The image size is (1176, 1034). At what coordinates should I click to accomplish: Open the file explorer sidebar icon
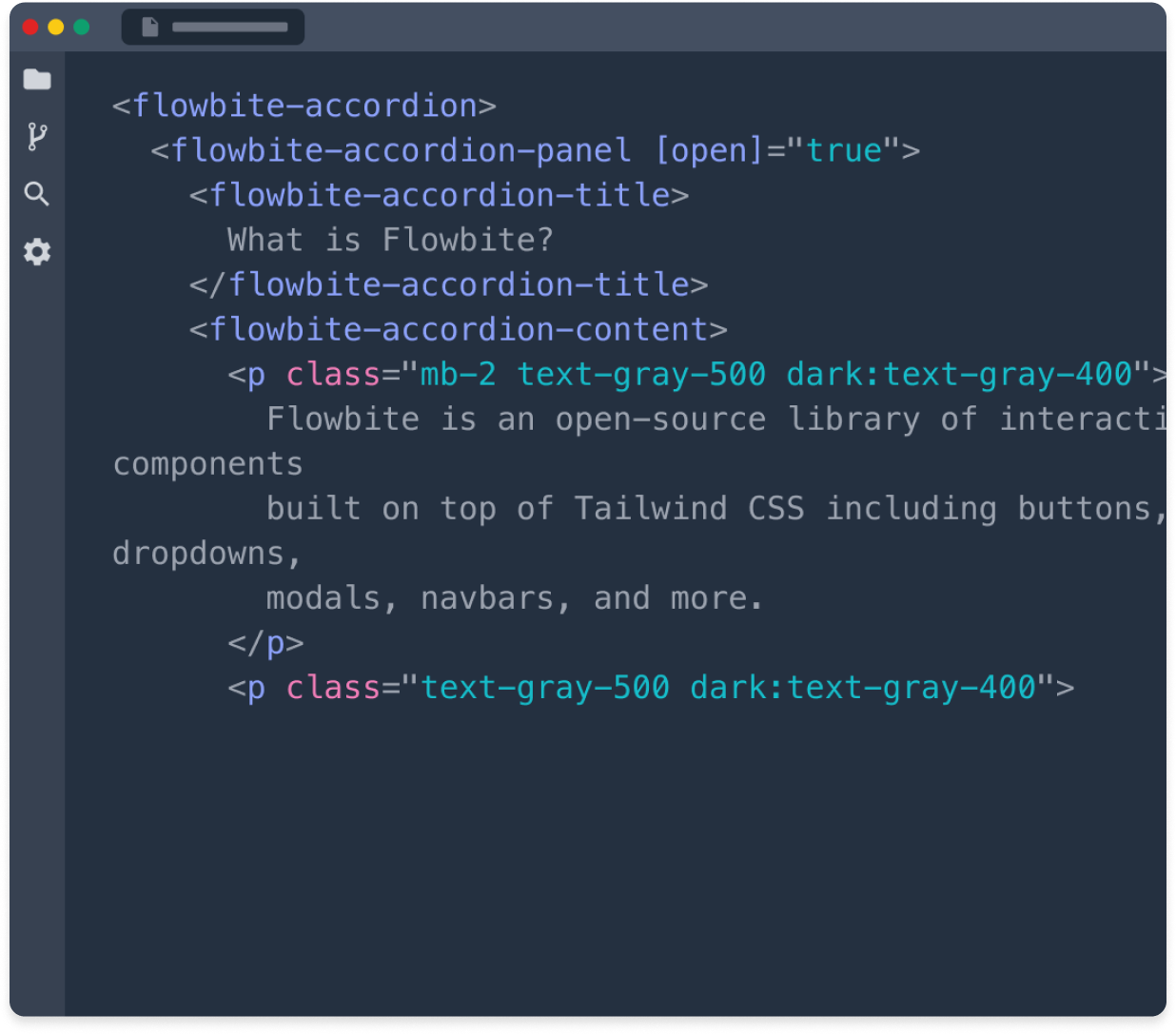click(x=37, y=79)
